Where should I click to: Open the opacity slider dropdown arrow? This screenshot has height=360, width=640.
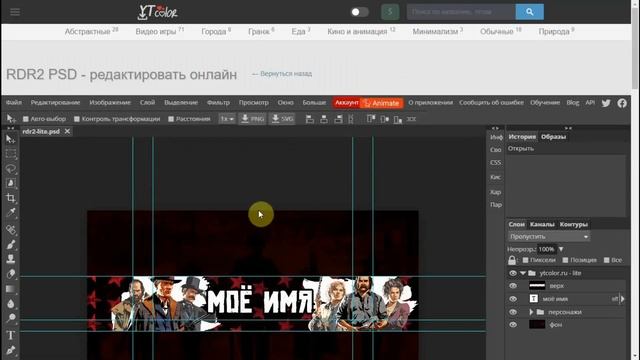(x=561, y=249)
